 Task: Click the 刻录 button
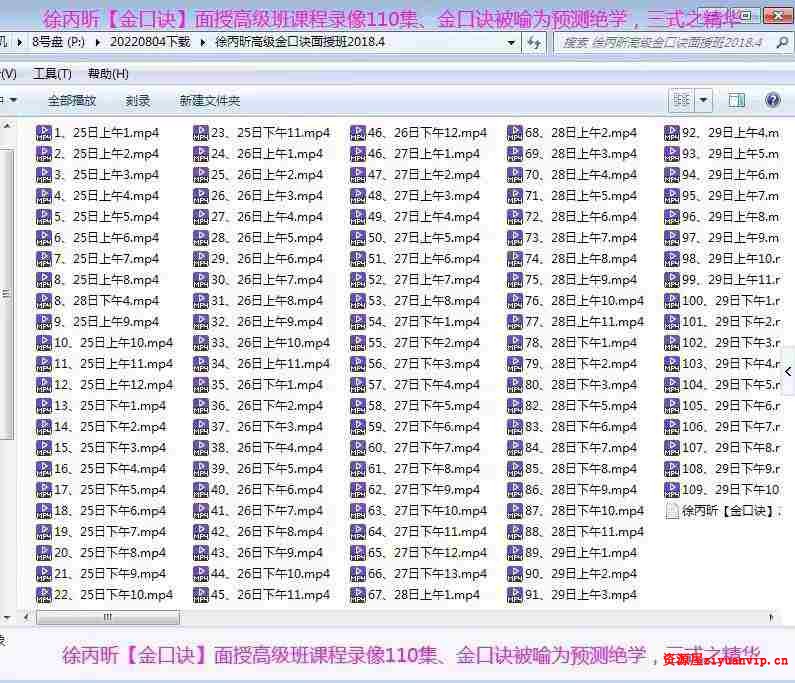138,100
